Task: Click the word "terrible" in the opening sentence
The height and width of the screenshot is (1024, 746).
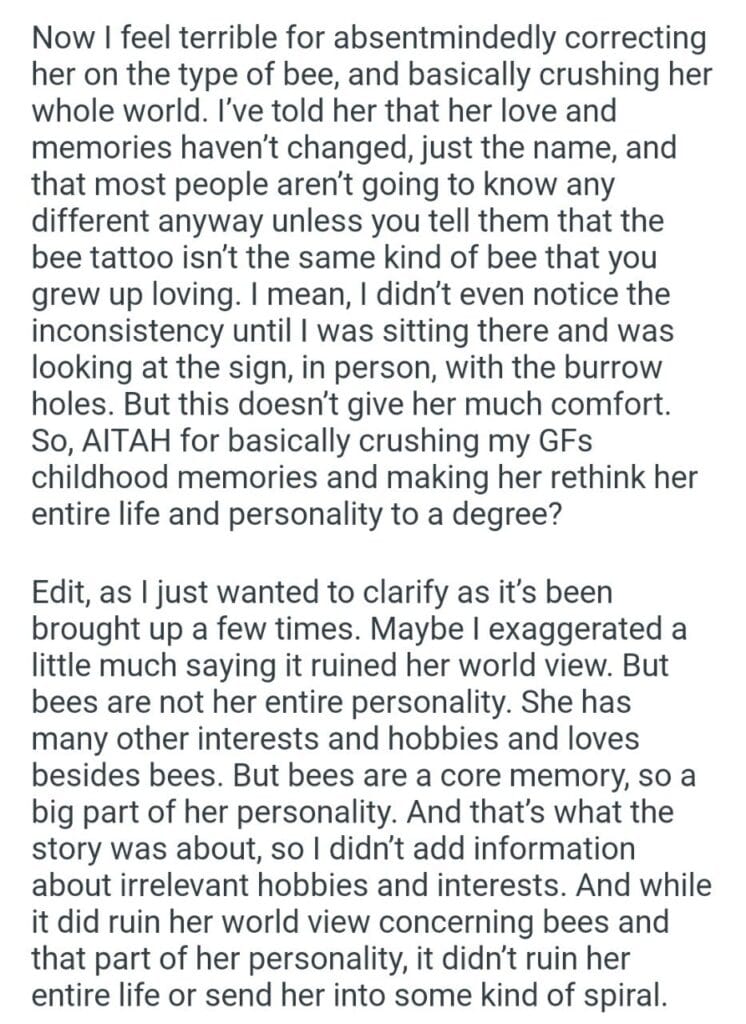Action: pos(198,39)
